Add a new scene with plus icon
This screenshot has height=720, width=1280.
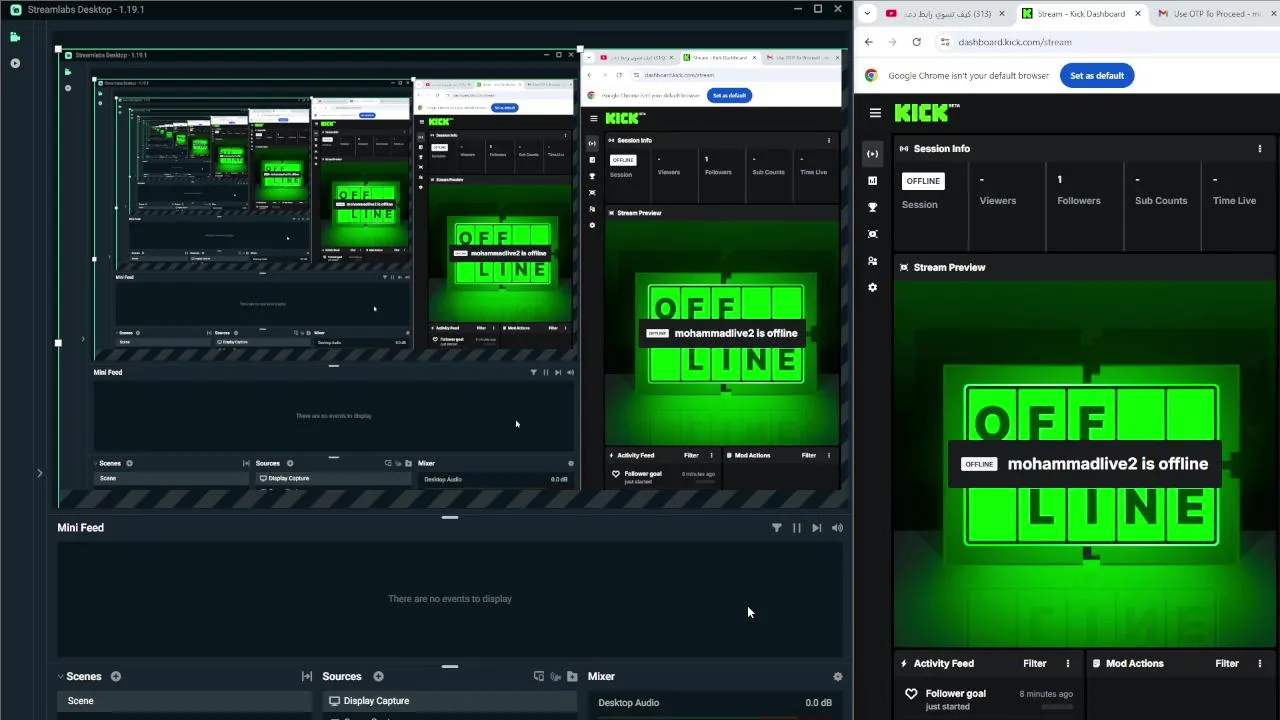tap(116, 677)
